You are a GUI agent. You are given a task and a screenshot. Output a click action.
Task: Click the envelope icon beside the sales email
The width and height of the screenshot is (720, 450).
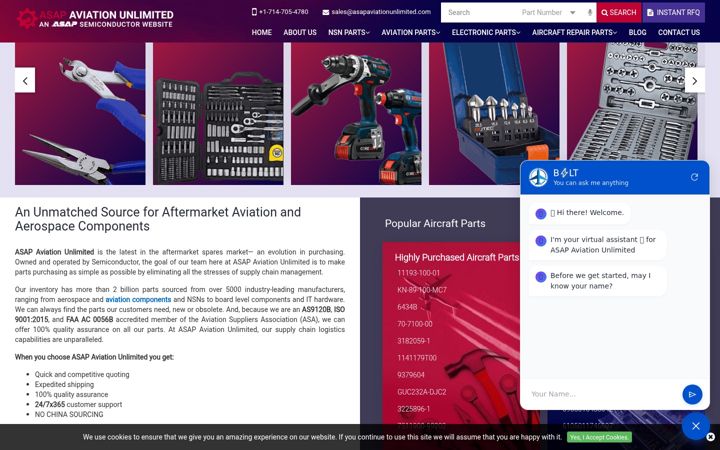point(326,12)
